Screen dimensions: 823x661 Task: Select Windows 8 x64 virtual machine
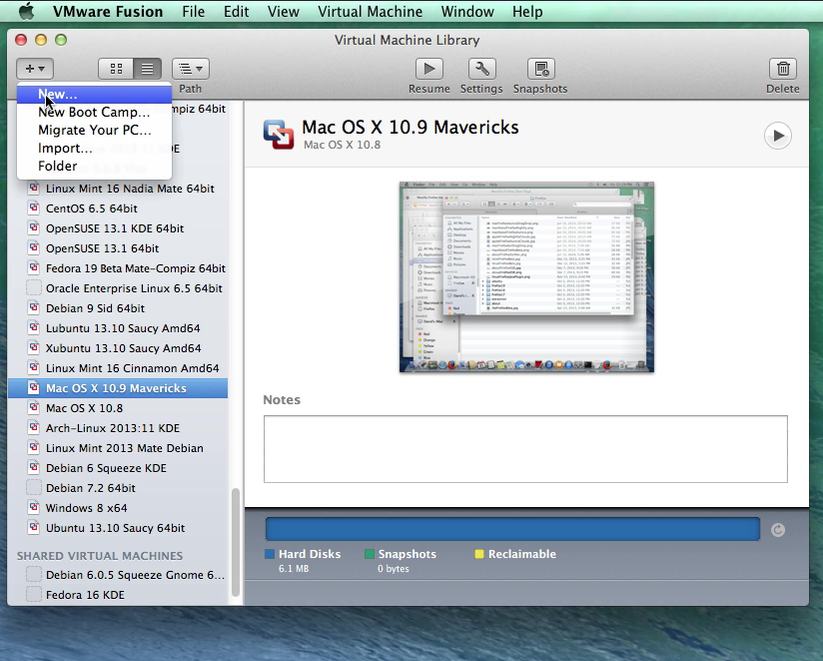click(x=118, y=508)
